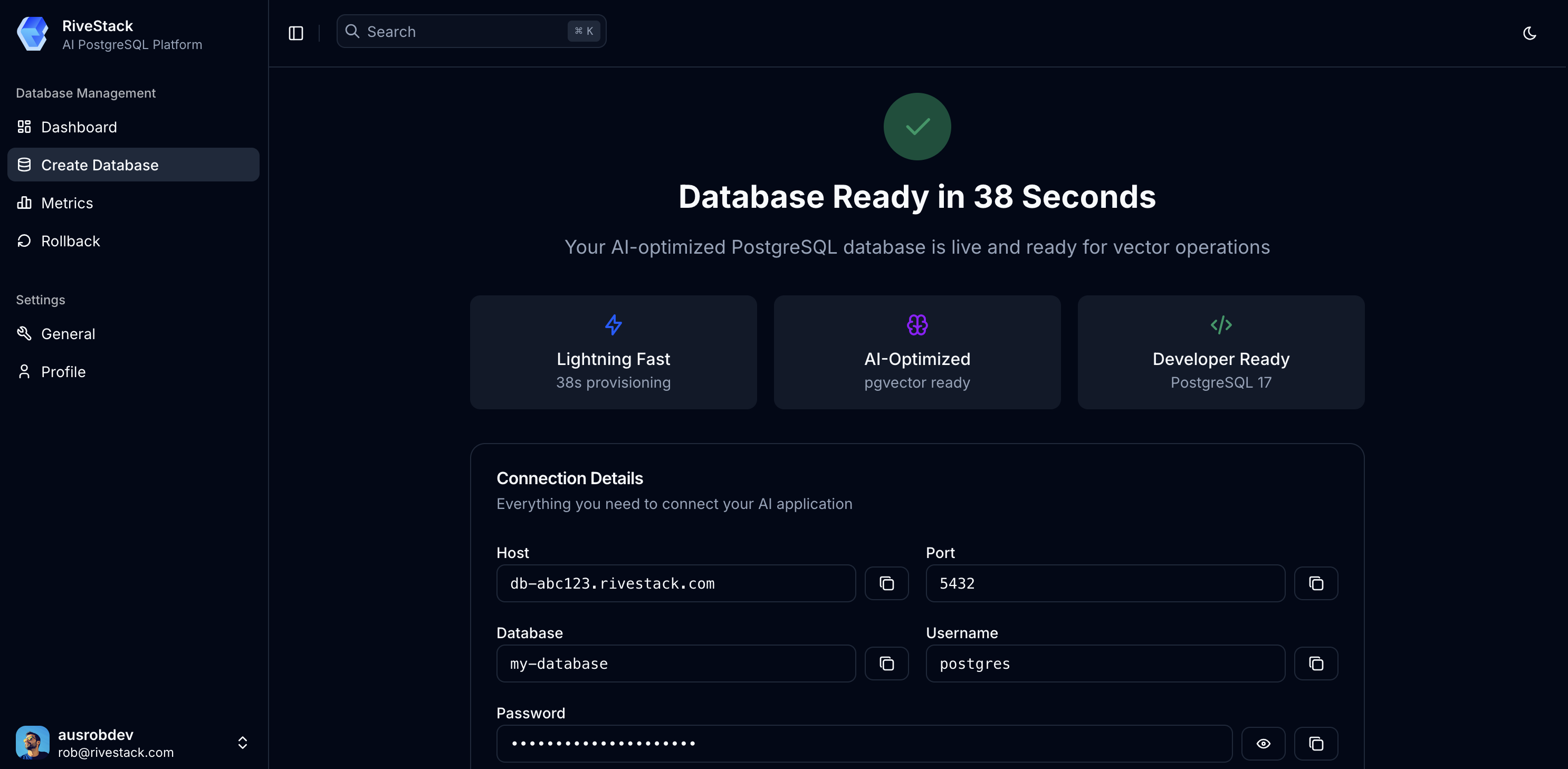Click the Port field showing 5432
1568x769 pixels.
1105,583
